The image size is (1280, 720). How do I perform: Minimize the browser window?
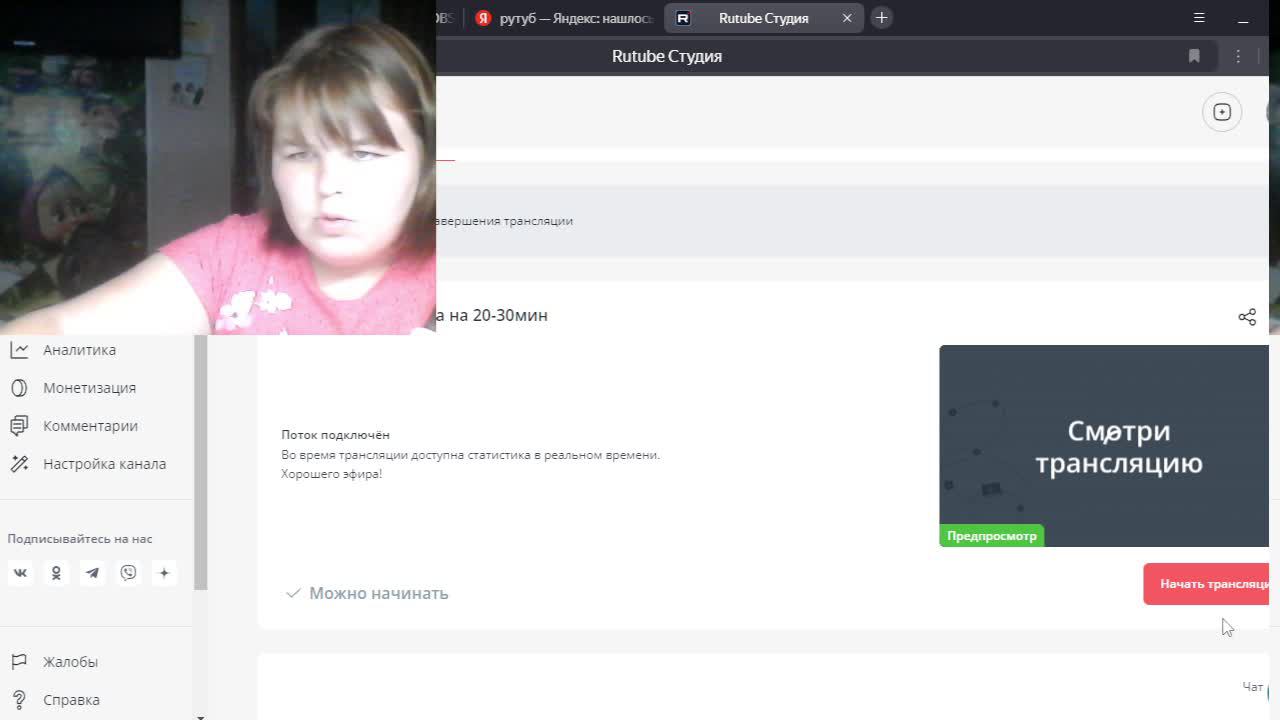tap(1244, 18)
